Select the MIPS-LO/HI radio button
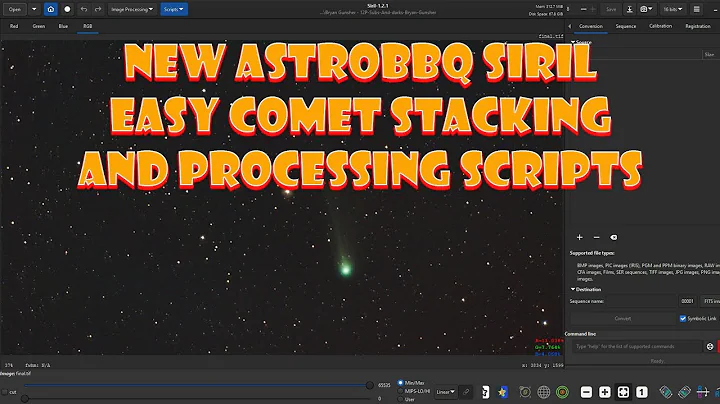720x404 pixels. [400, 391]
